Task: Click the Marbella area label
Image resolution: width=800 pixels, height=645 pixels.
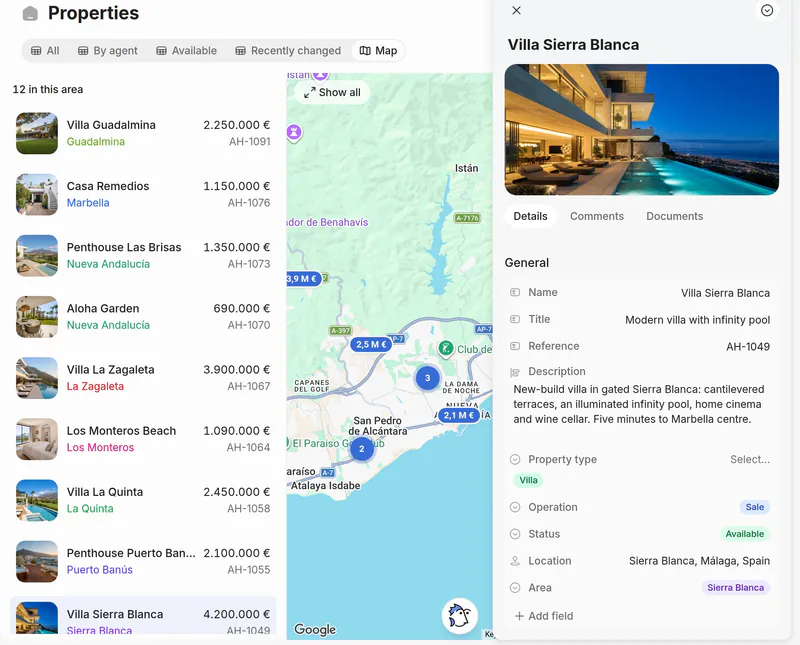Action: 88,203
